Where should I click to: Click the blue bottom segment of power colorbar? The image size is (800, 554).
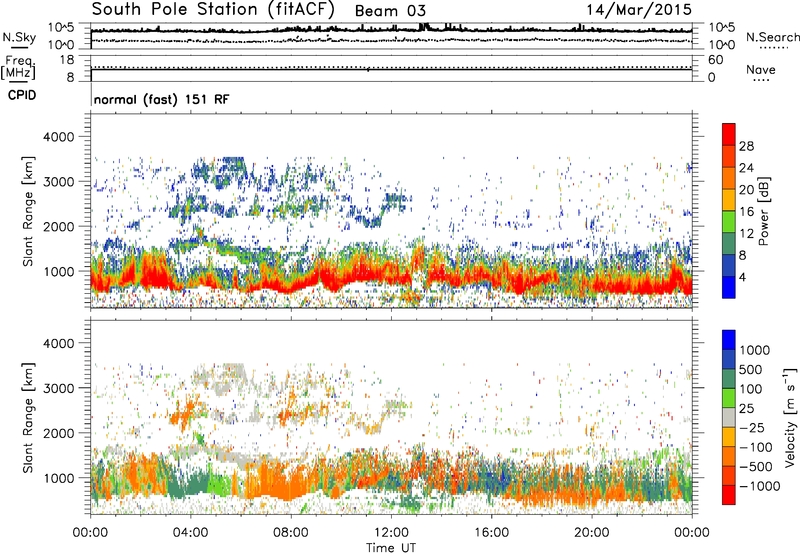pos(729,287)
